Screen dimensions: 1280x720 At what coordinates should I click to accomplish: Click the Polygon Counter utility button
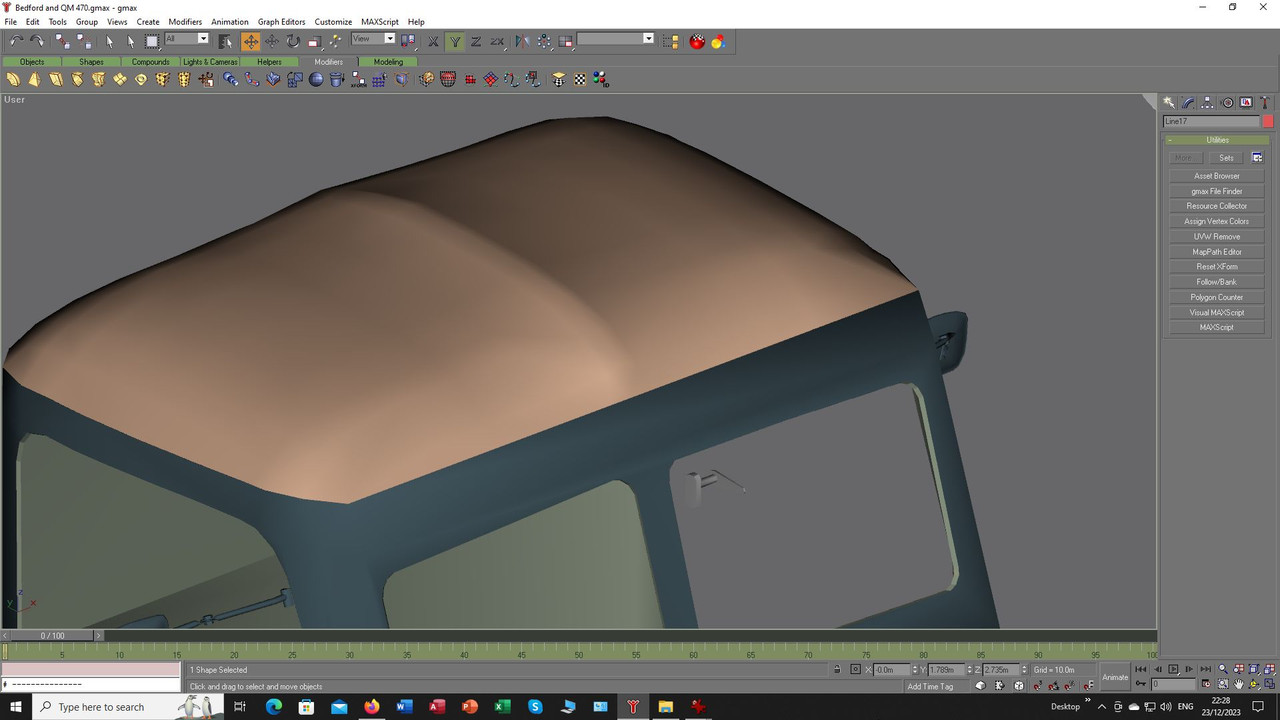(x=1217, y=297)
